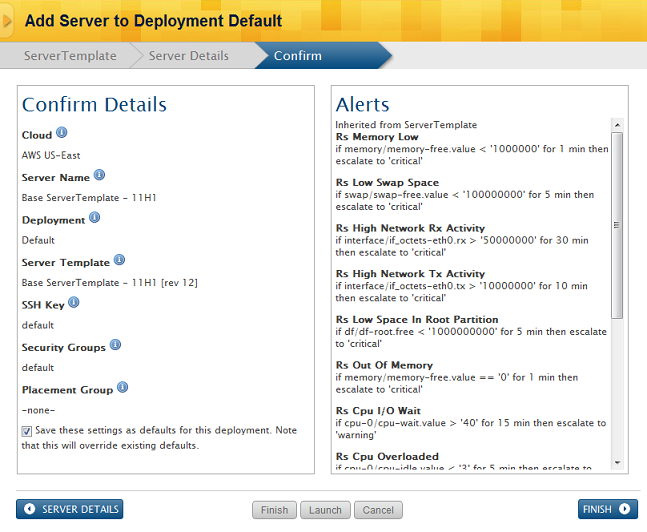Click Rs Low Space In Root Partition
647x532 pixels.
(x=417, y=319)
